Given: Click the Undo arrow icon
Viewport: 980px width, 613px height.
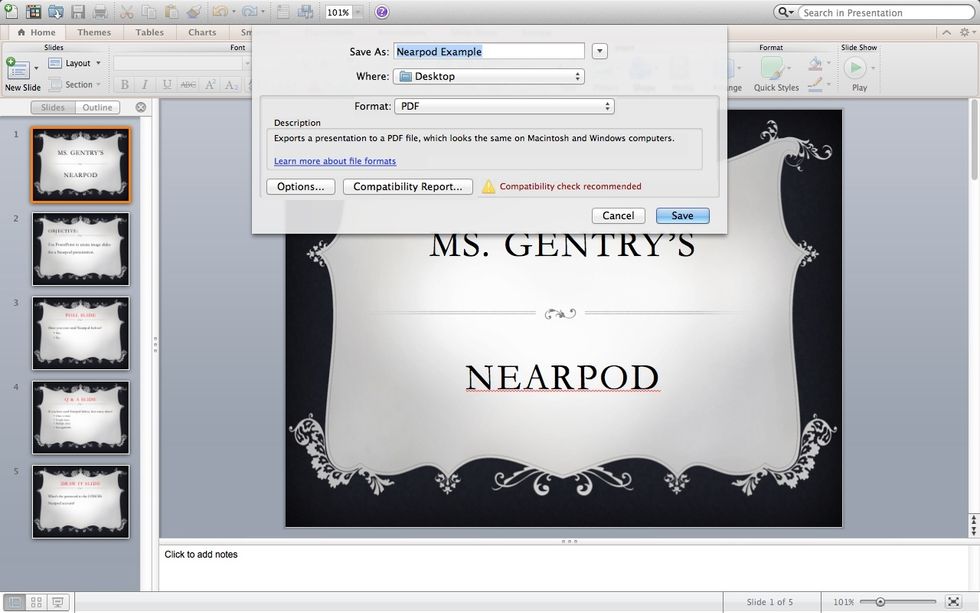Looking at the screenshot, I should (220, 11).
